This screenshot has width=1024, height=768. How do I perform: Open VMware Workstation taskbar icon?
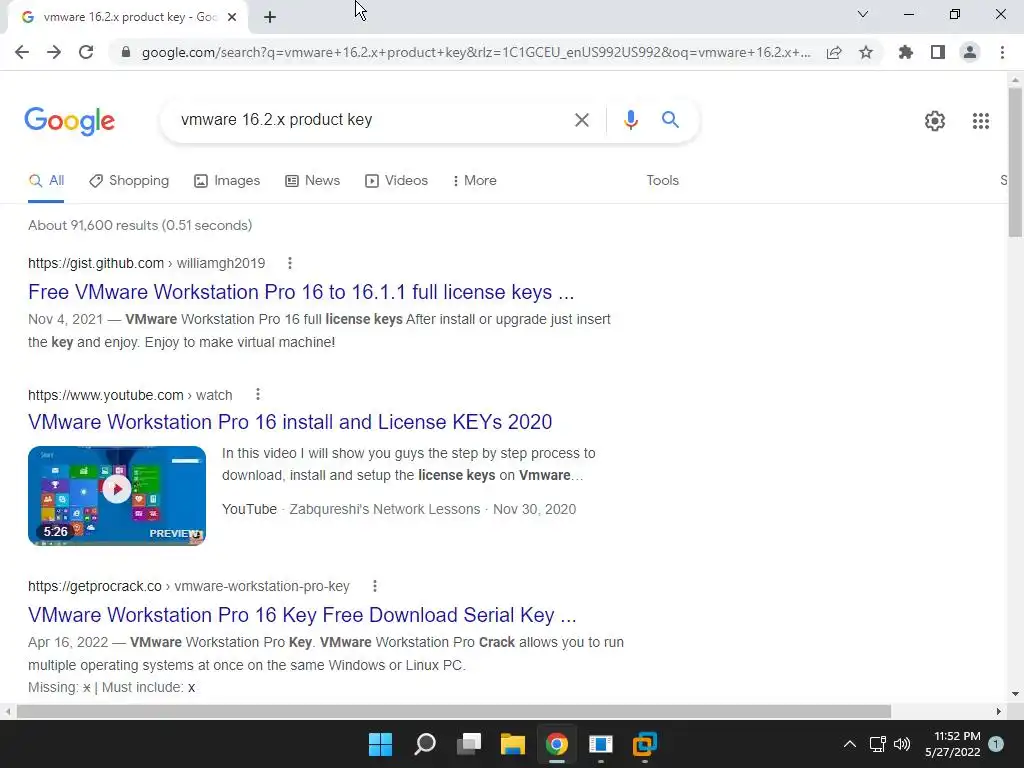645,744
